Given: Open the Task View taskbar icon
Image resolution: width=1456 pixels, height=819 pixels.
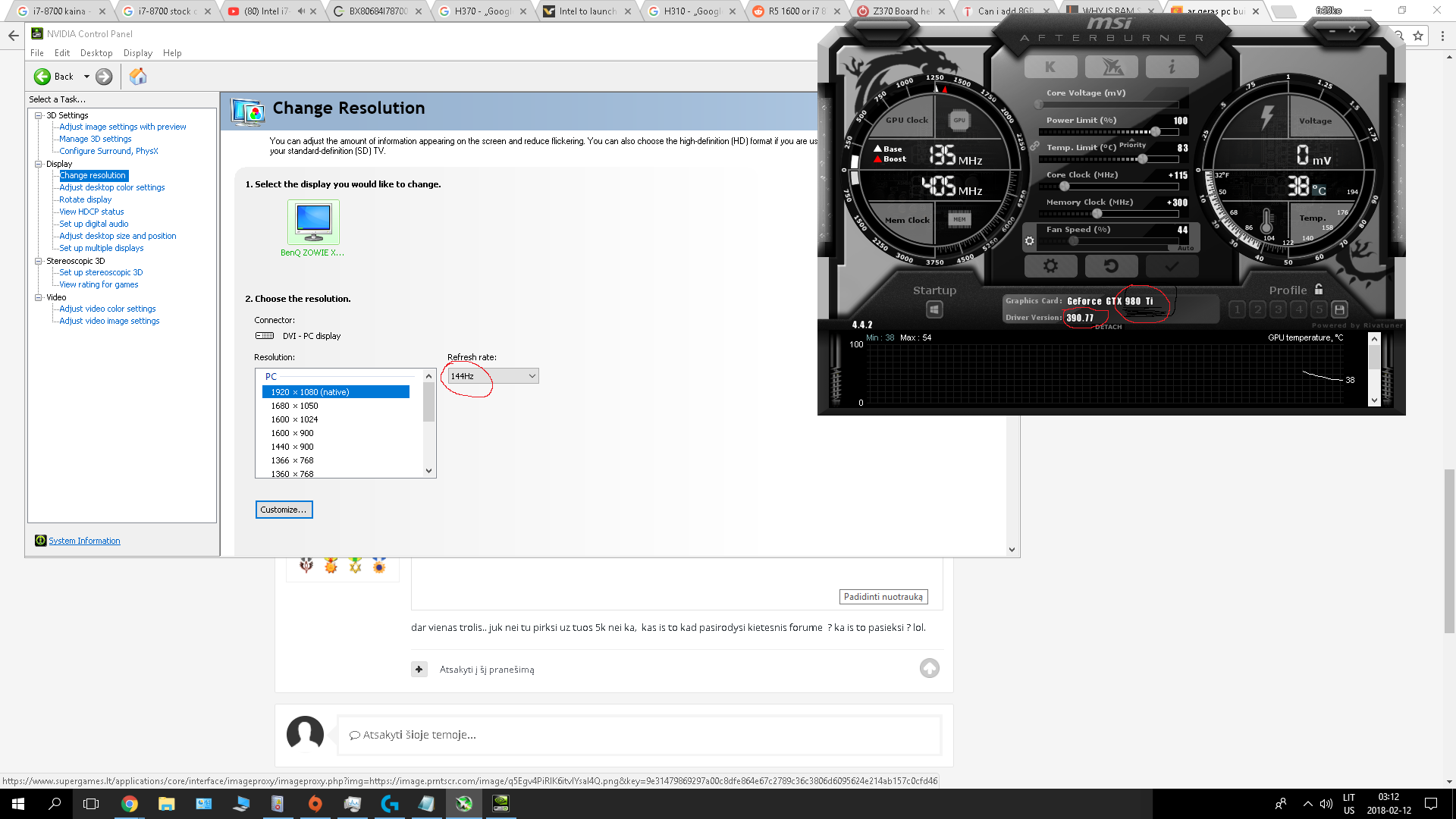Looking at the screenshot, I should 91,804.
